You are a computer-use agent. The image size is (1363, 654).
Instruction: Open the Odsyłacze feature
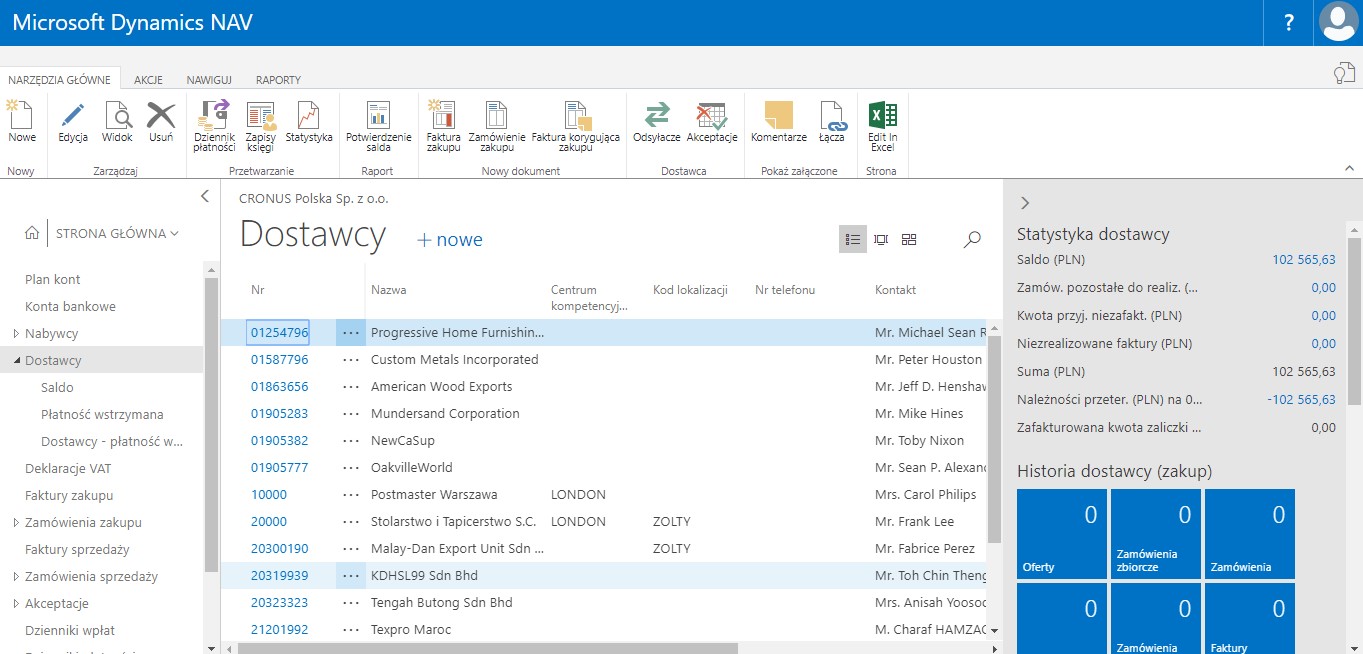(659, 125)
